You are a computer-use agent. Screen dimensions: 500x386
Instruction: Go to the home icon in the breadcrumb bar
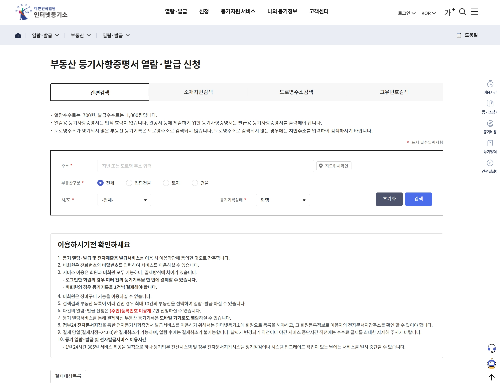click(x=18, y=35)
